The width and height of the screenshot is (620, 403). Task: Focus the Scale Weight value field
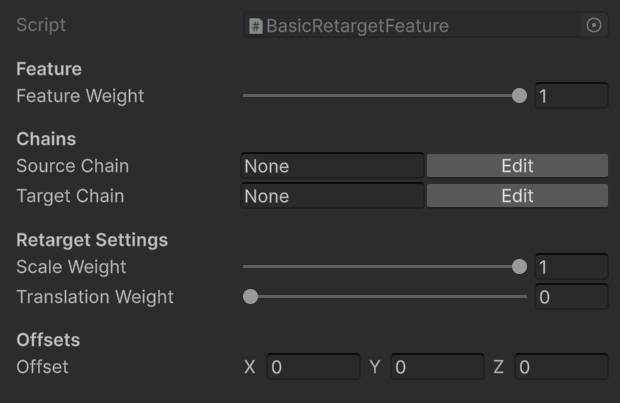pyautogui.click(x=571, y=267)
